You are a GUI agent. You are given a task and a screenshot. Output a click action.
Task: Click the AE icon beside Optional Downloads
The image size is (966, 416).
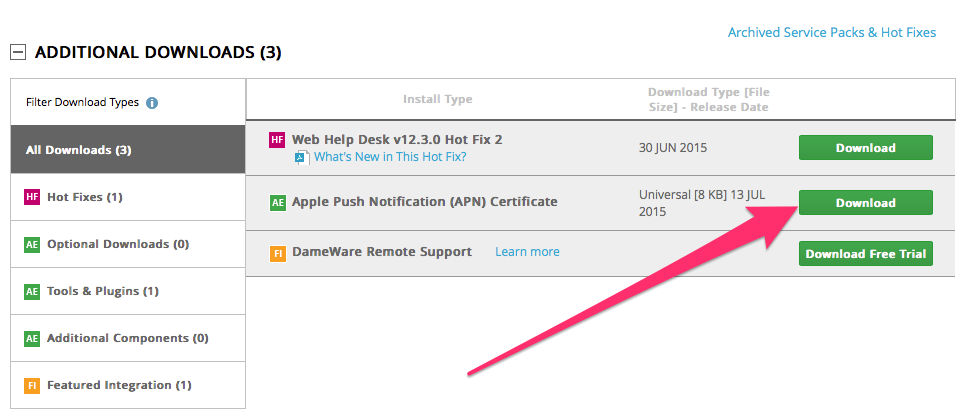32,245
